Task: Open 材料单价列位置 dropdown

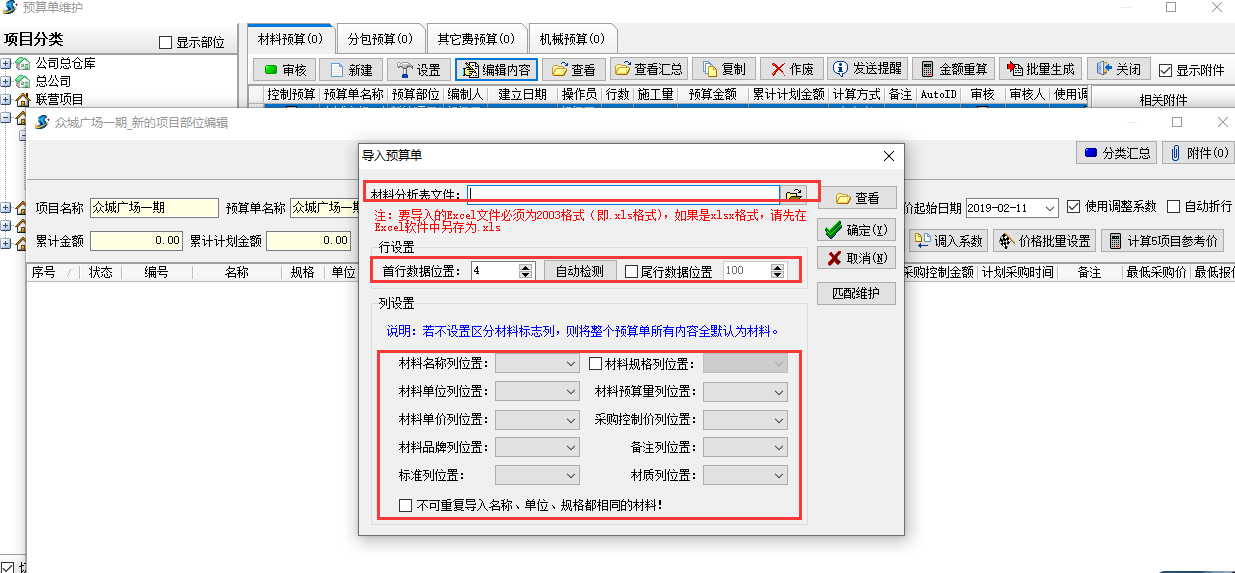Action: [537, 420]
